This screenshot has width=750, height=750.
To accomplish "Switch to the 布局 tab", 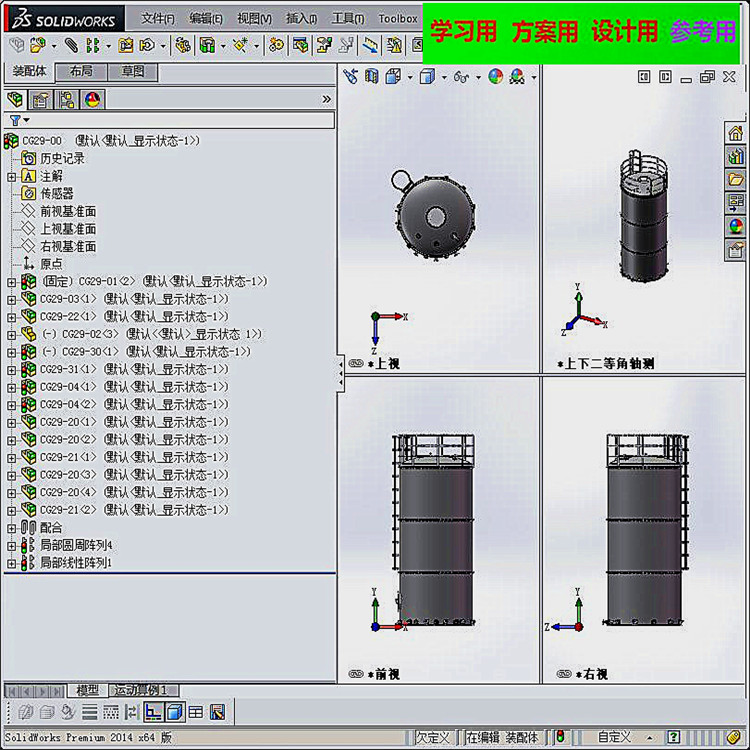I will point(81,72).
